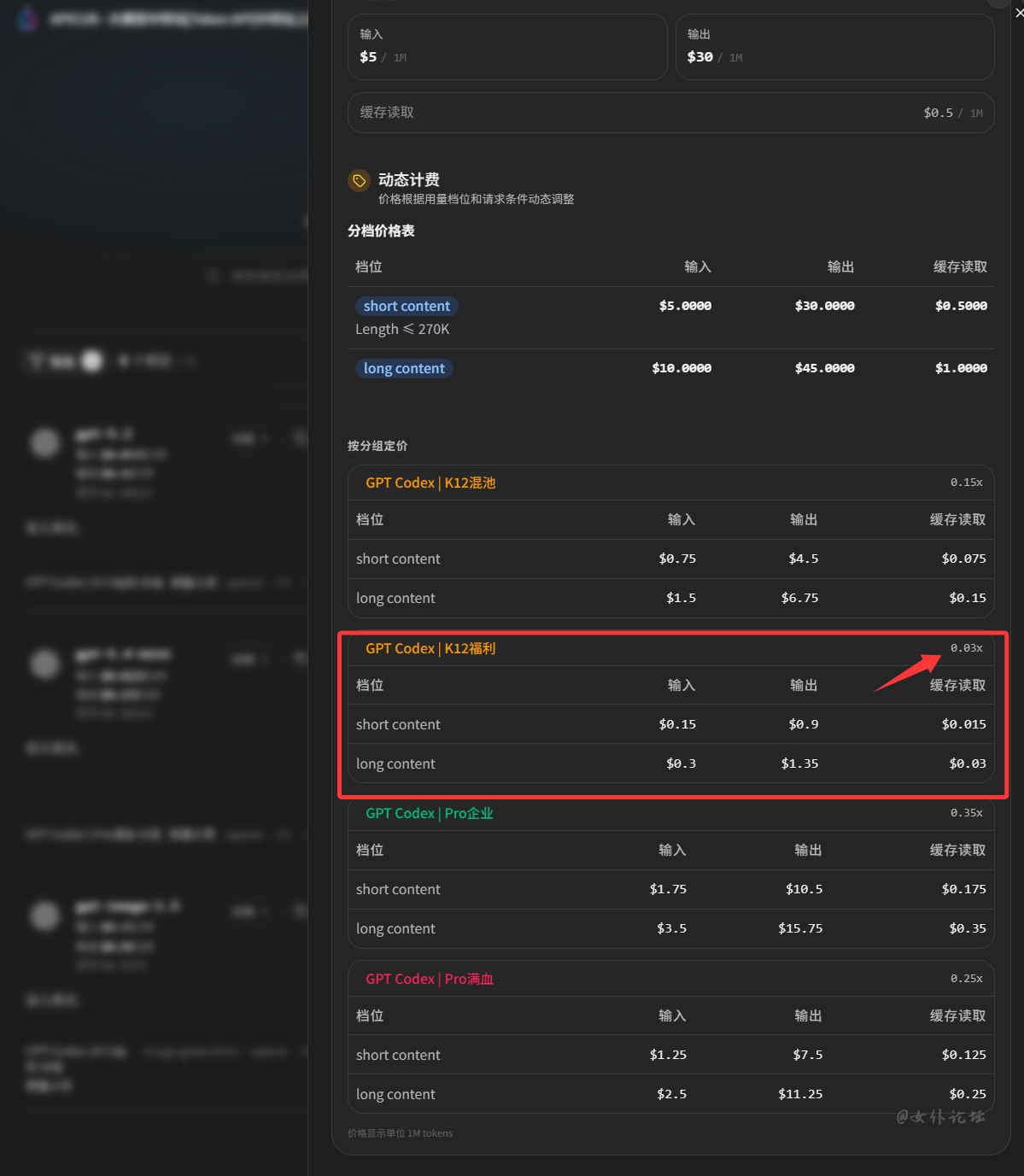Click the $7.5 output price in Pro满血
Viewport: 1024px width, 1176px height.
click(x=808, y=1055)
